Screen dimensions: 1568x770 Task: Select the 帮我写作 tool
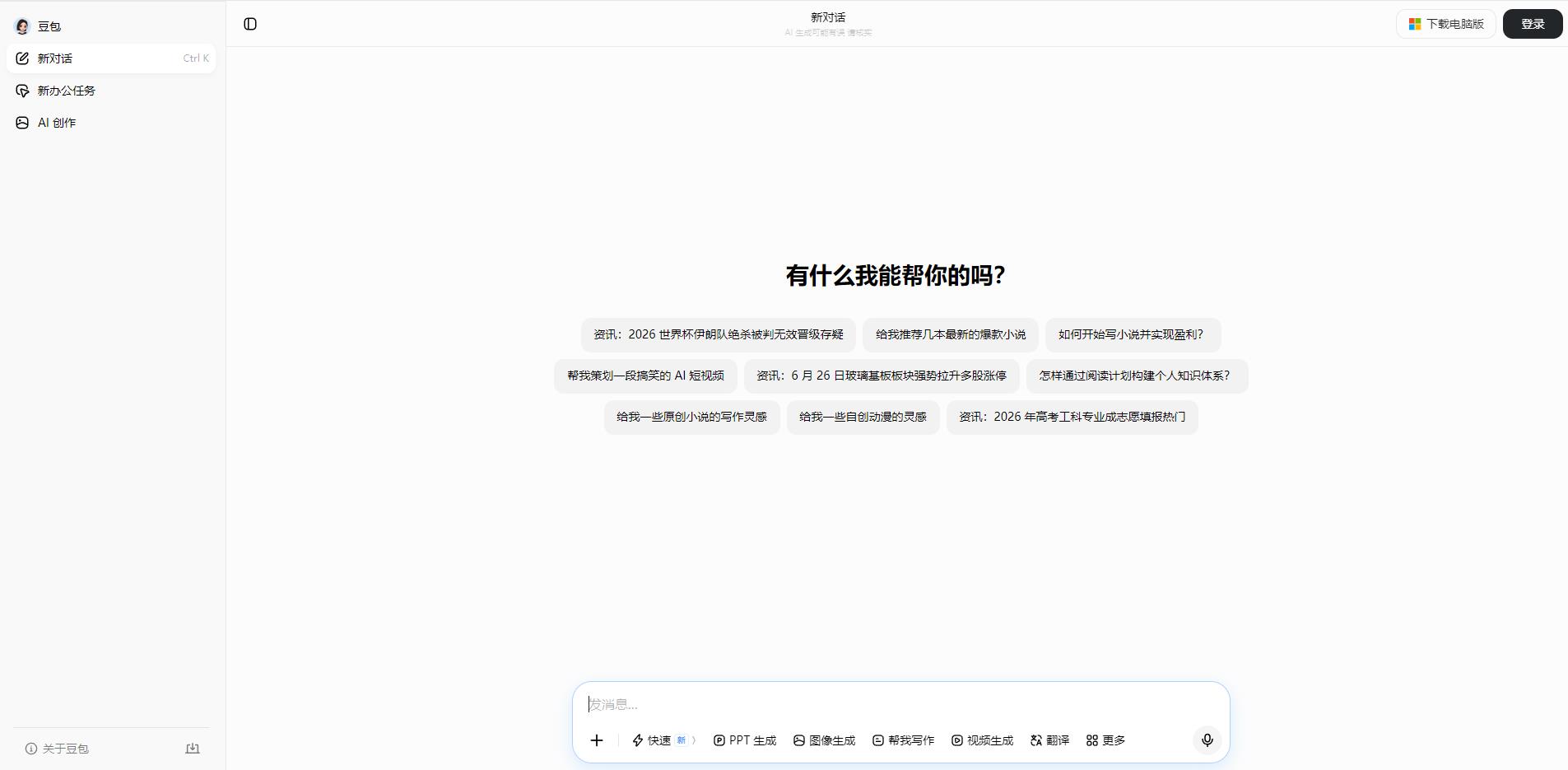903,740
